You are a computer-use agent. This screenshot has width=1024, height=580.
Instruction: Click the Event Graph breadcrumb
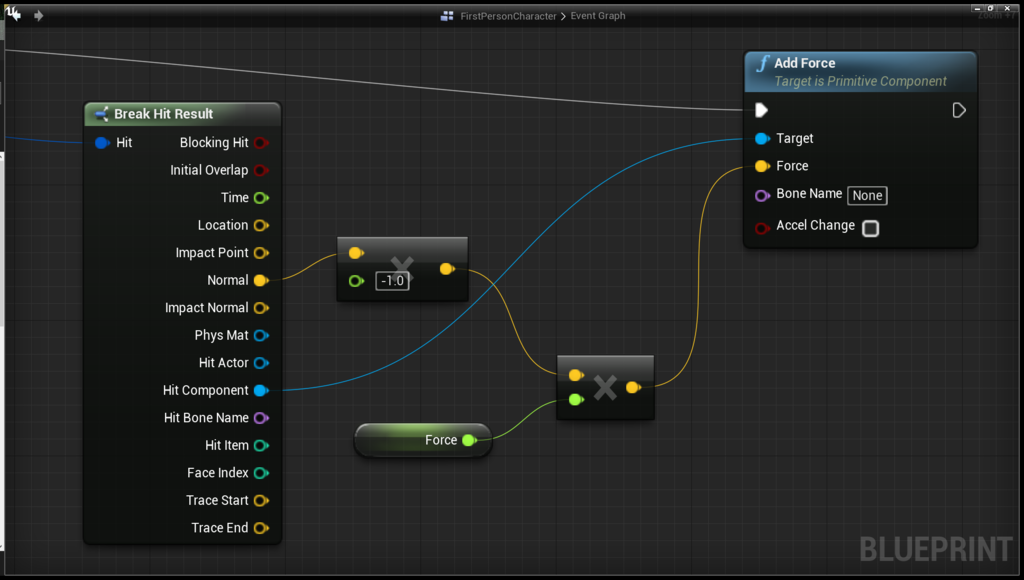[x=598, y=16]
